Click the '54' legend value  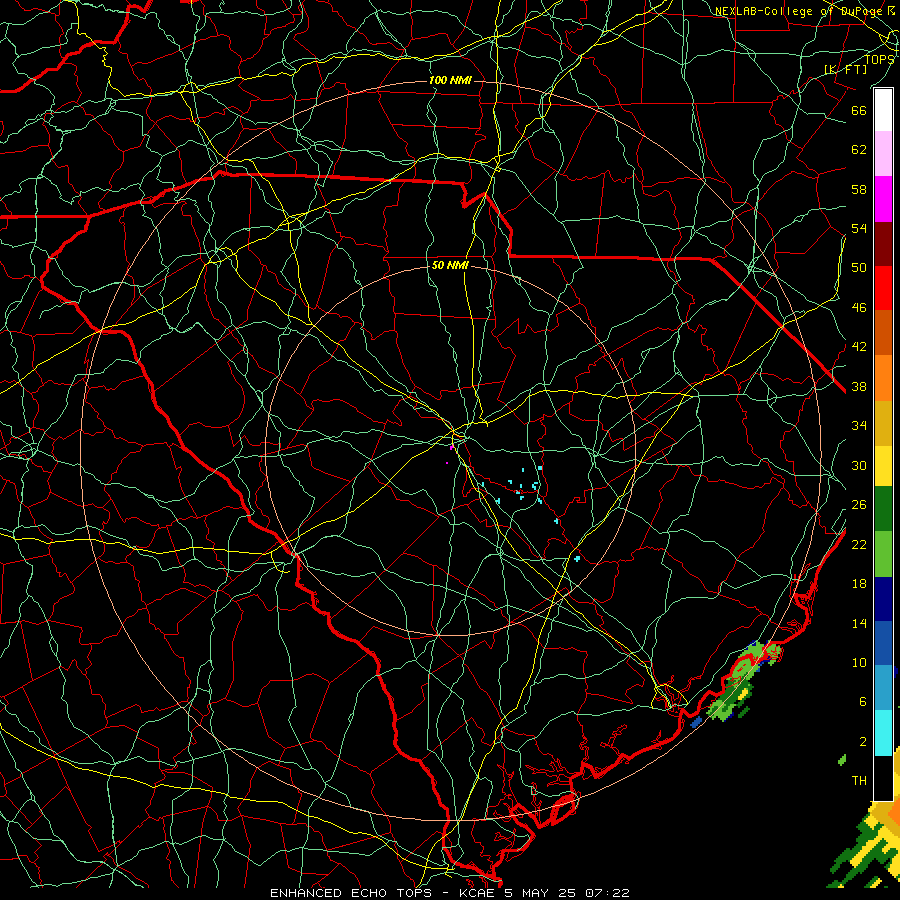pos(859,228)
